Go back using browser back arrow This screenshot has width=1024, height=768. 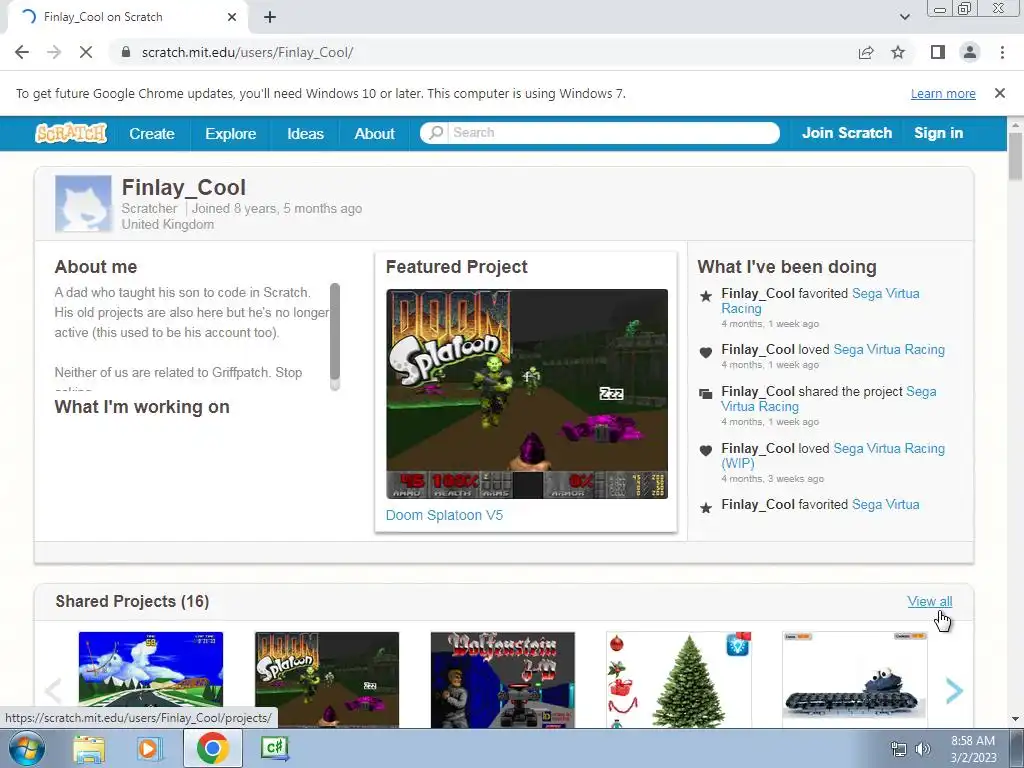[x=22, y=52]
